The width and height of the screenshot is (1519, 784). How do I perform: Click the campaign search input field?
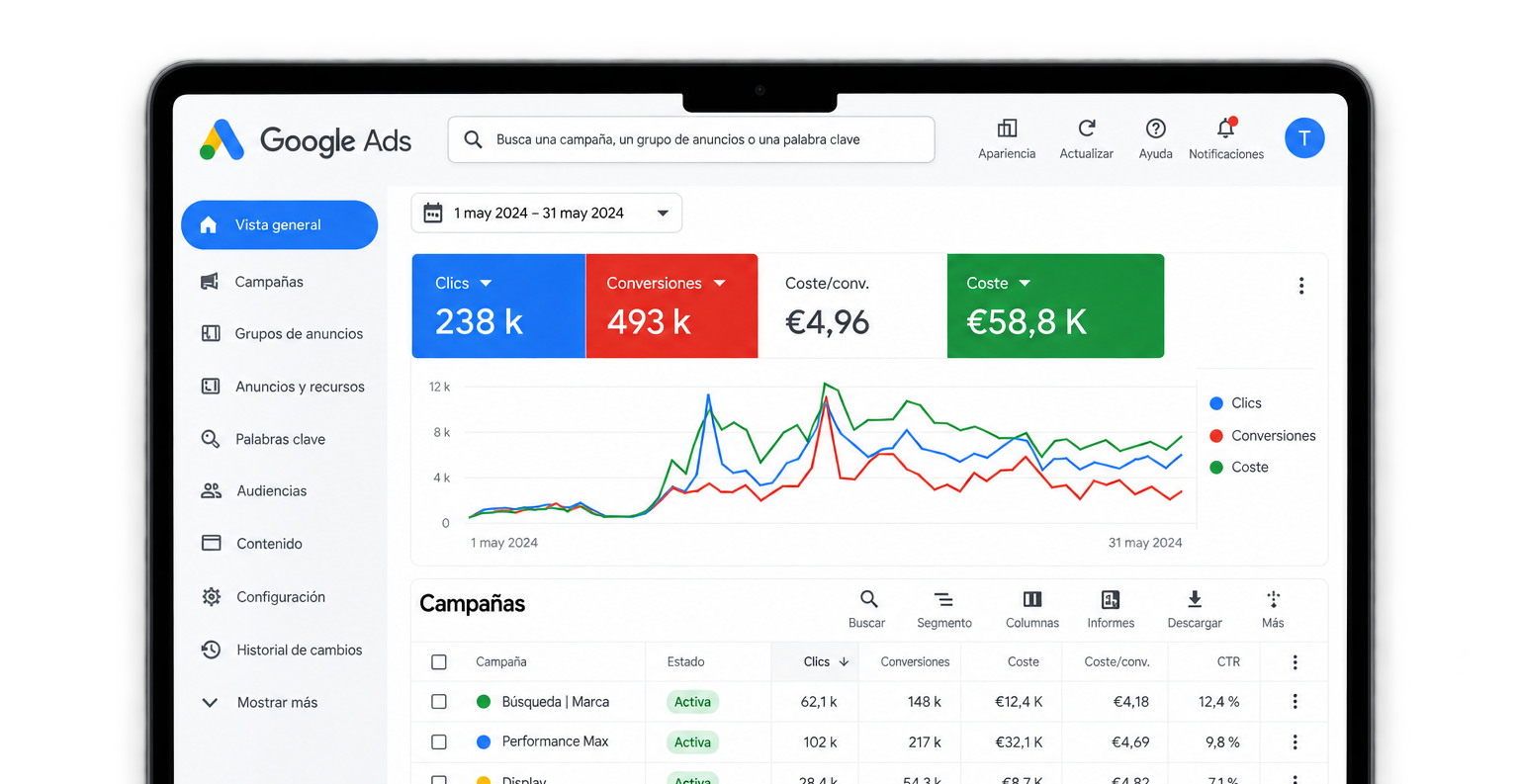[x=691, y=139]
